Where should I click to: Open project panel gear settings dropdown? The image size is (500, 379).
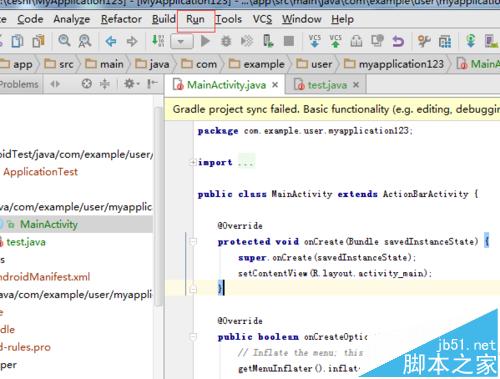pyautogui.click(x=131, y=84)
